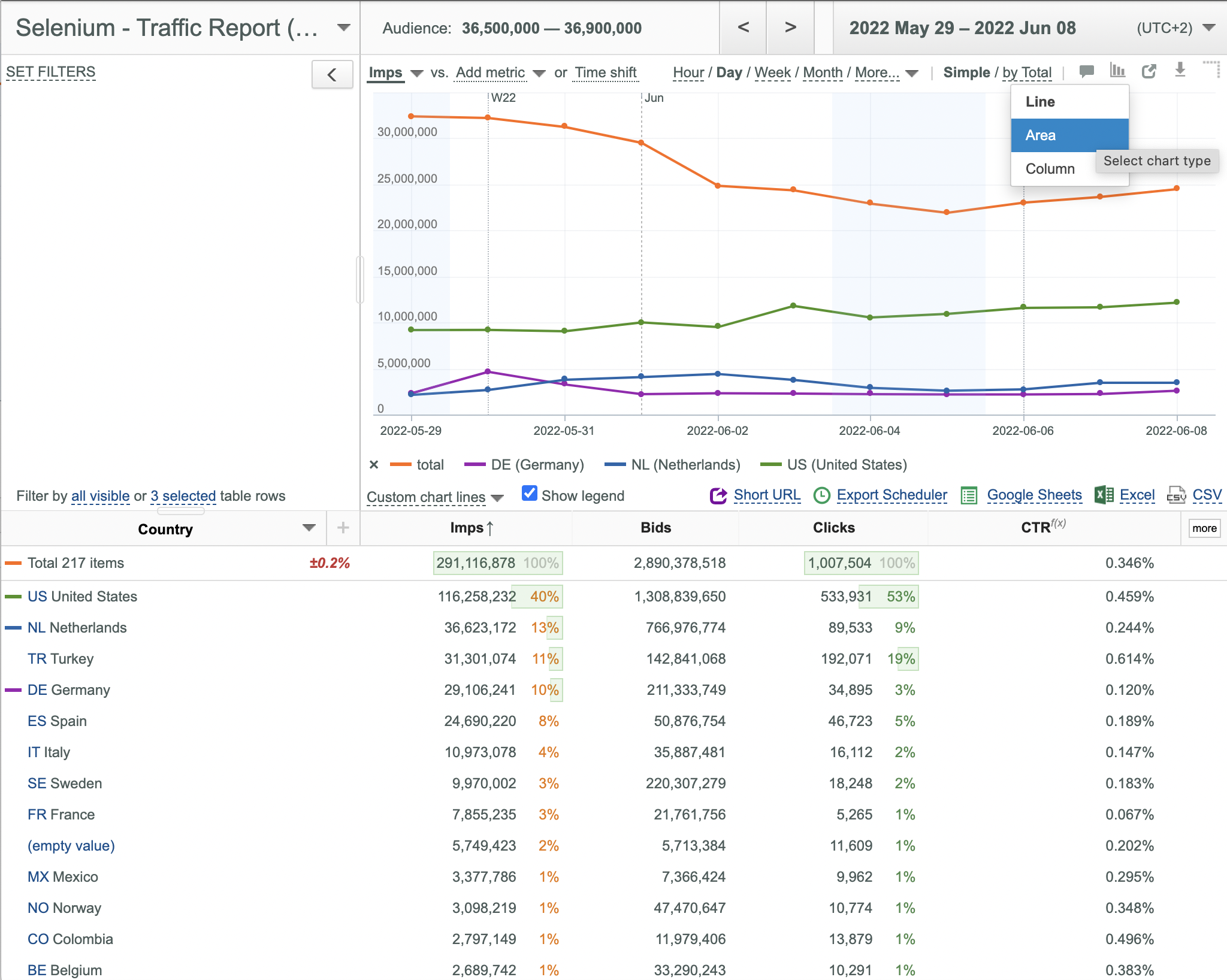
Task: Click the Excel export icon
Action: [1104, 495]
